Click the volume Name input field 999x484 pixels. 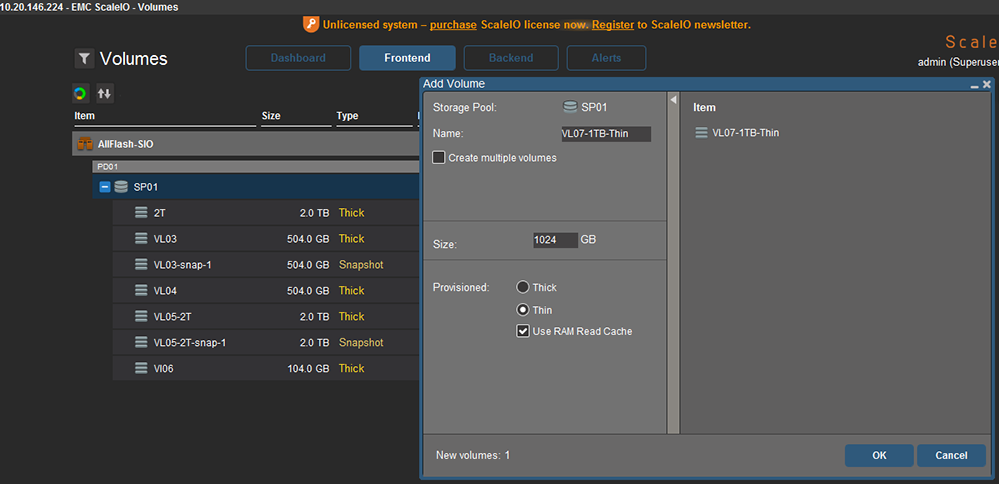pyautogui.click(x=606, y=134)
